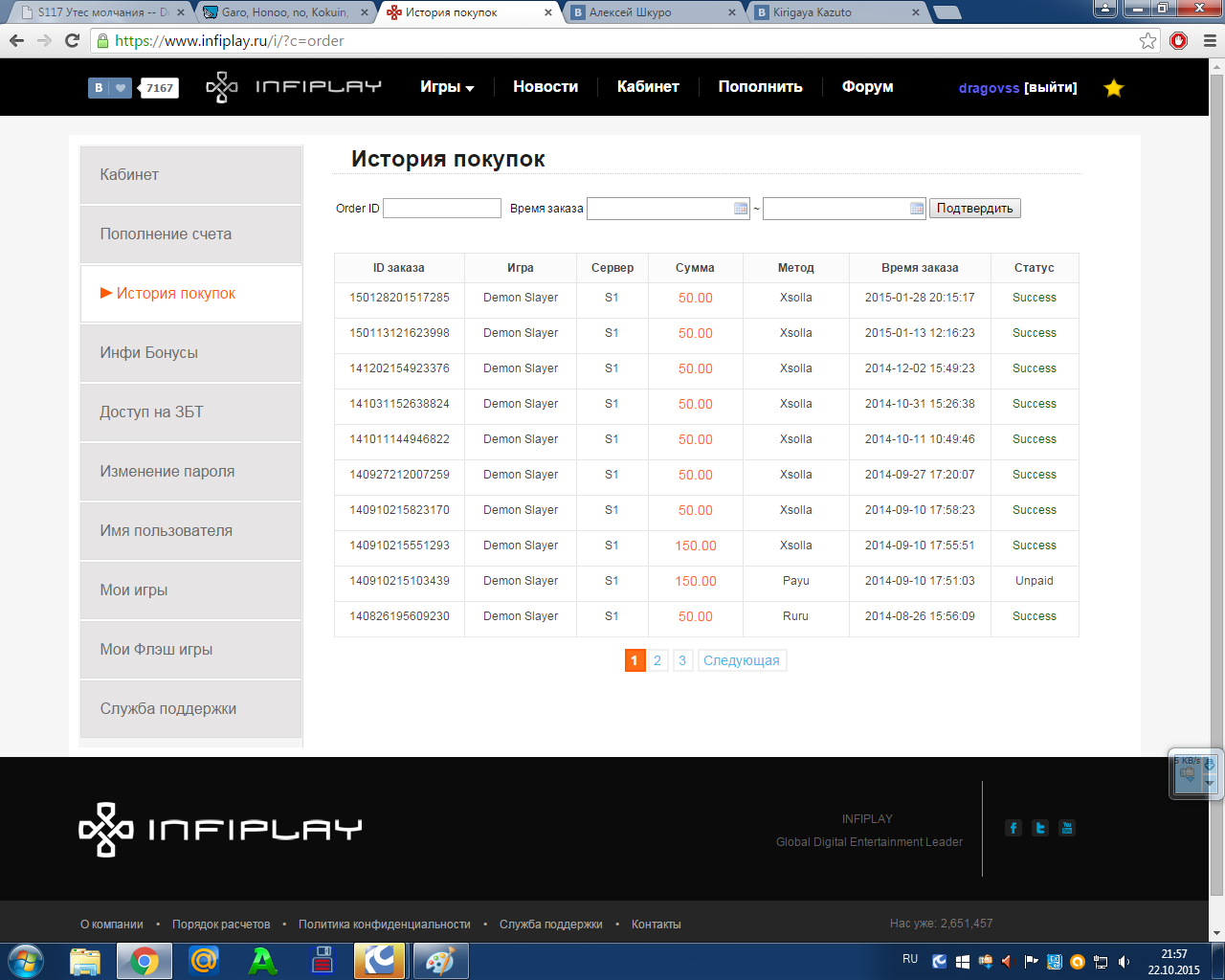
Task: Switch to Kirigaya Kazuto browser tab
Action: (x=837, y=12)
